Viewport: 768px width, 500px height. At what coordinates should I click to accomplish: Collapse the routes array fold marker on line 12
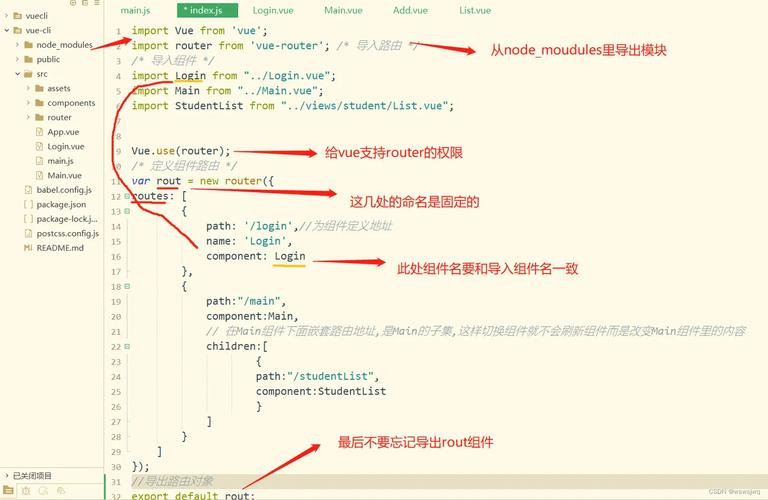(x=127, y=196)
